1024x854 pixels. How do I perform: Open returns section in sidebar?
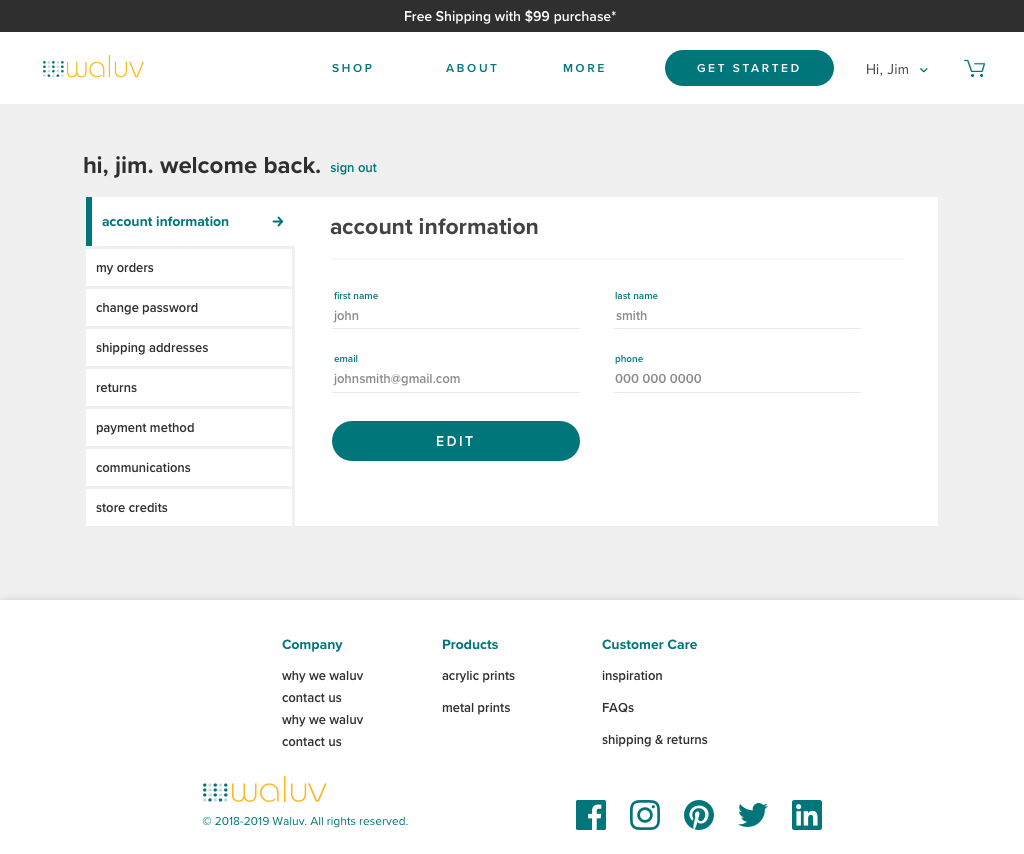[189, 388]
